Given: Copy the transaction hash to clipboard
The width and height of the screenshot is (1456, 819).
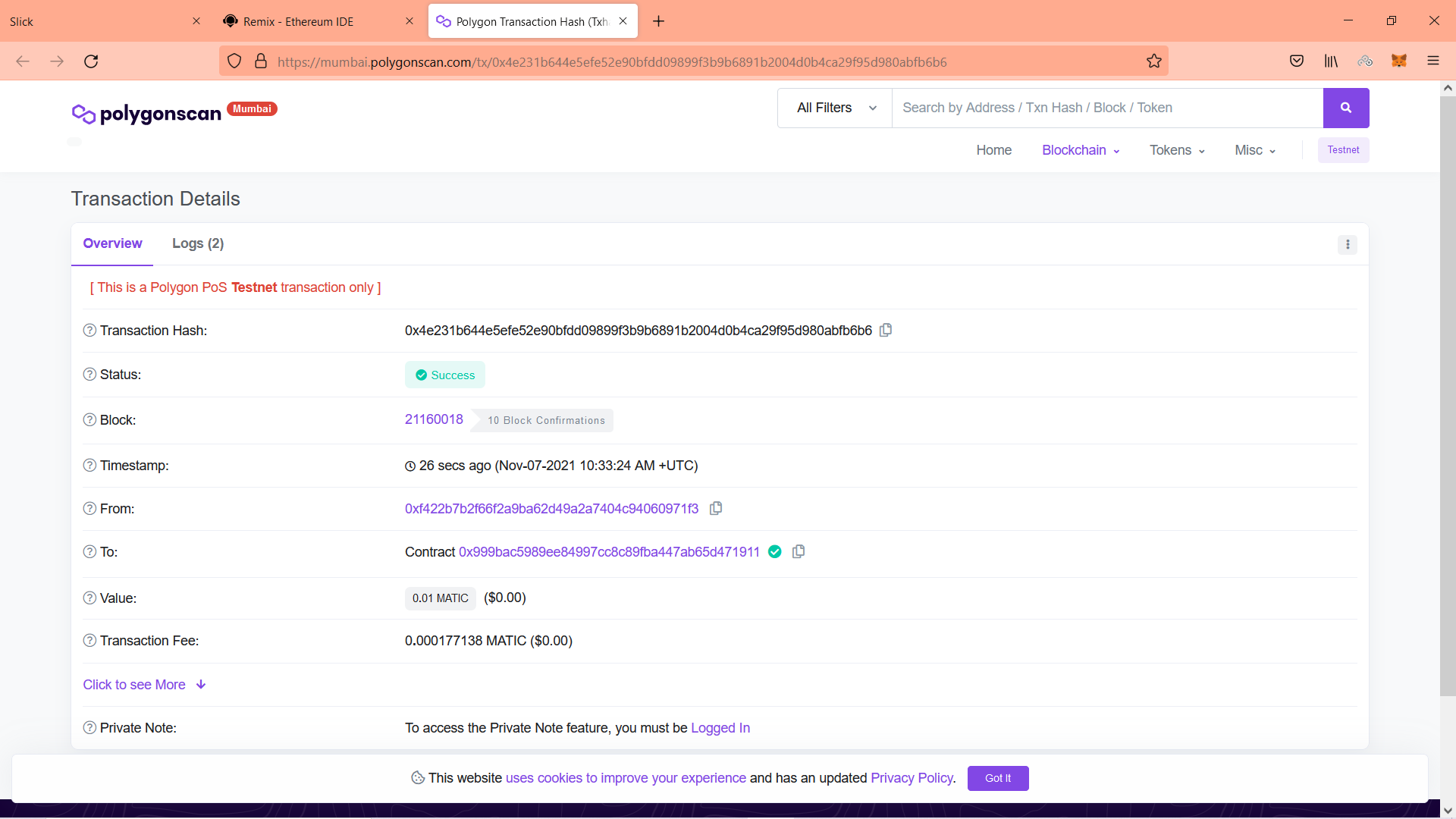Looking at the screenshot, I should [x=886, y=330].
